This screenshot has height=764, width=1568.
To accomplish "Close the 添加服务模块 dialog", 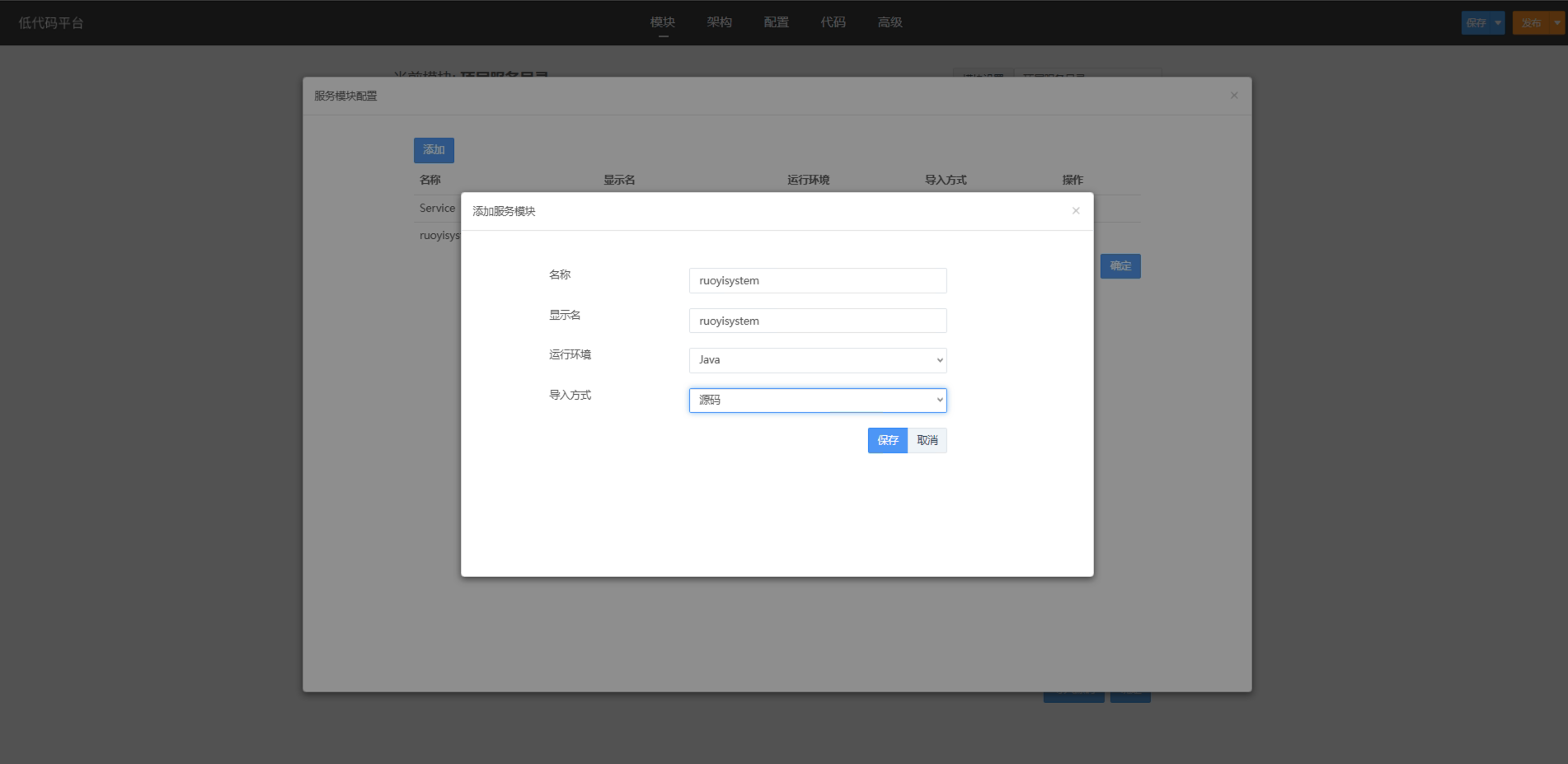I will (x=1075, y=211).
